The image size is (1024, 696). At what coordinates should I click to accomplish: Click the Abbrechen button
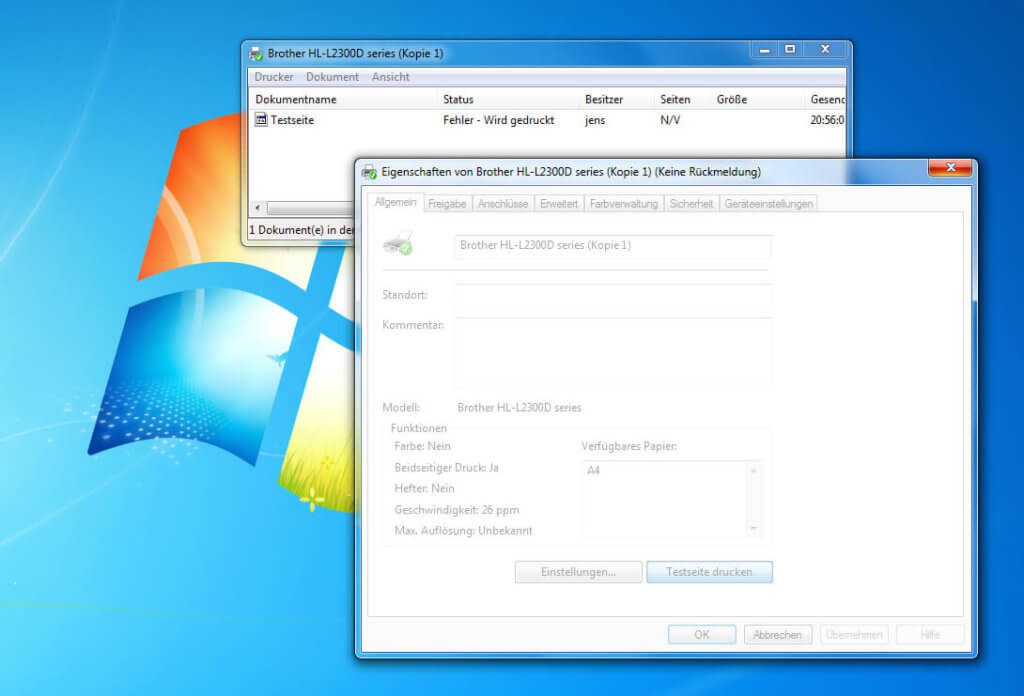778,634
